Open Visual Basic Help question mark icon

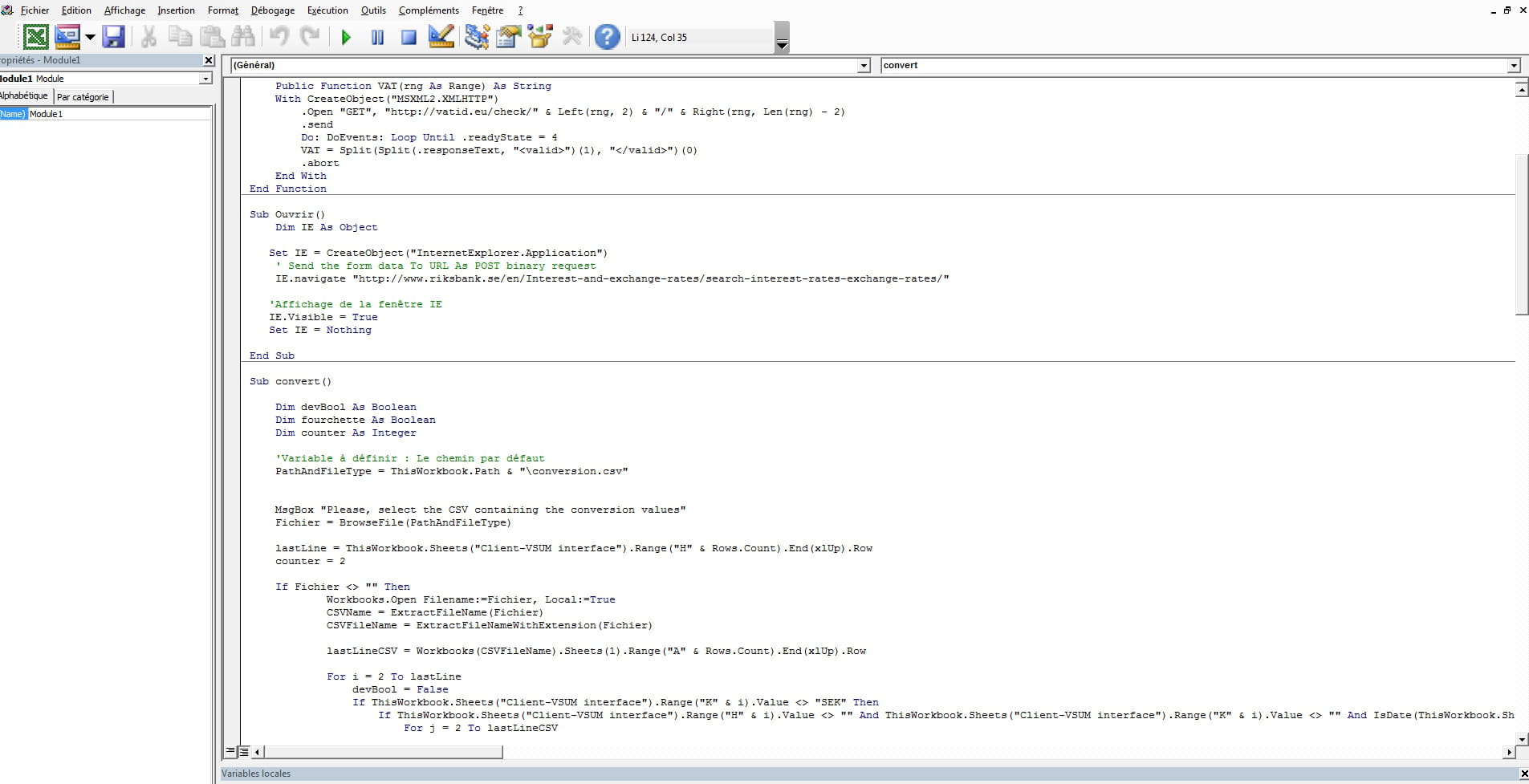tap(608, 37)
